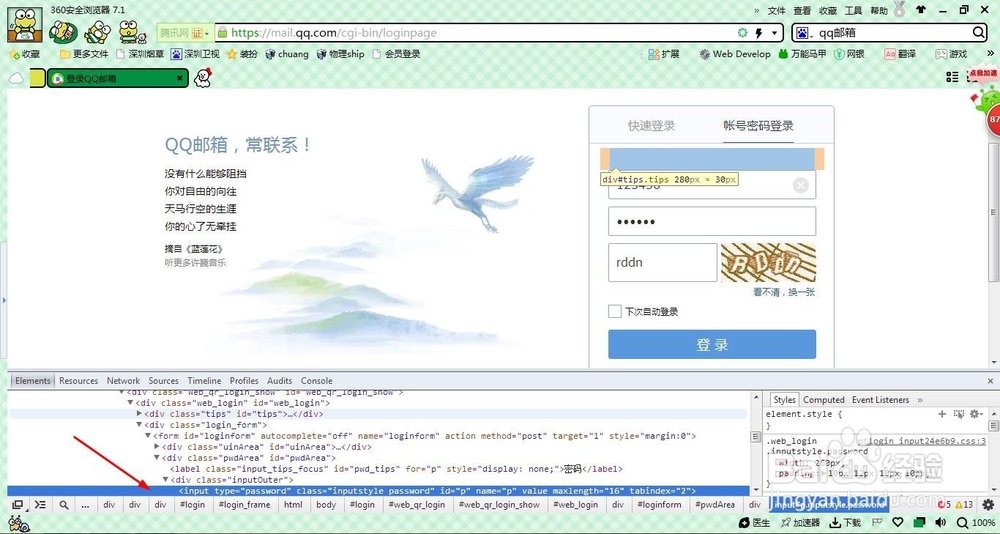This screenshot has height=534, width=1000.
Task: Switch to the 帐号密码登录 tab
Action: [758, 126]
